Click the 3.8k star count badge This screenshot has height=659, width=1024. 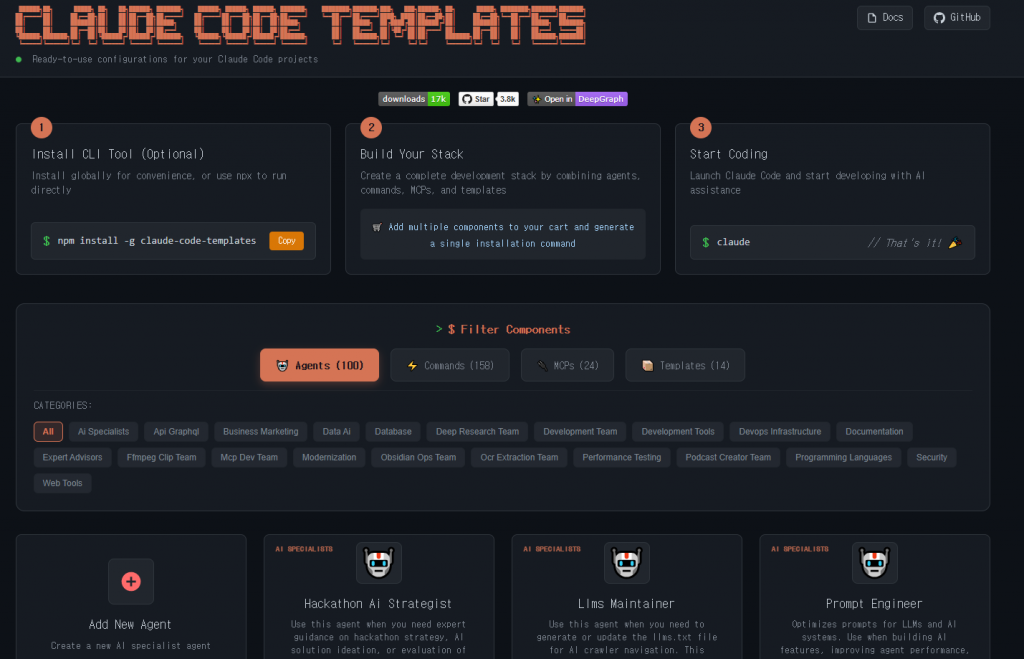507,99
